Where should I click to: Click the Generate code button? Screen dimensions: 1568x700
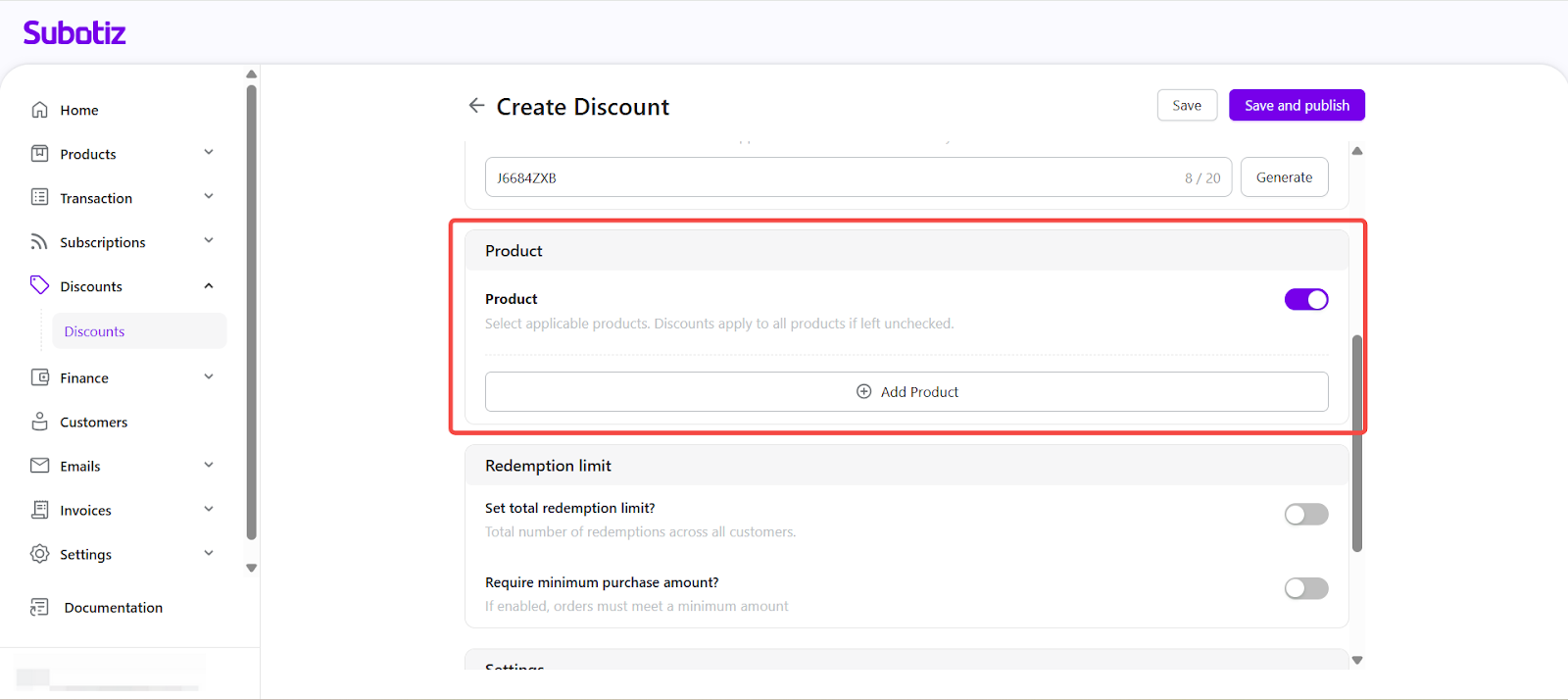(1284, 177)
